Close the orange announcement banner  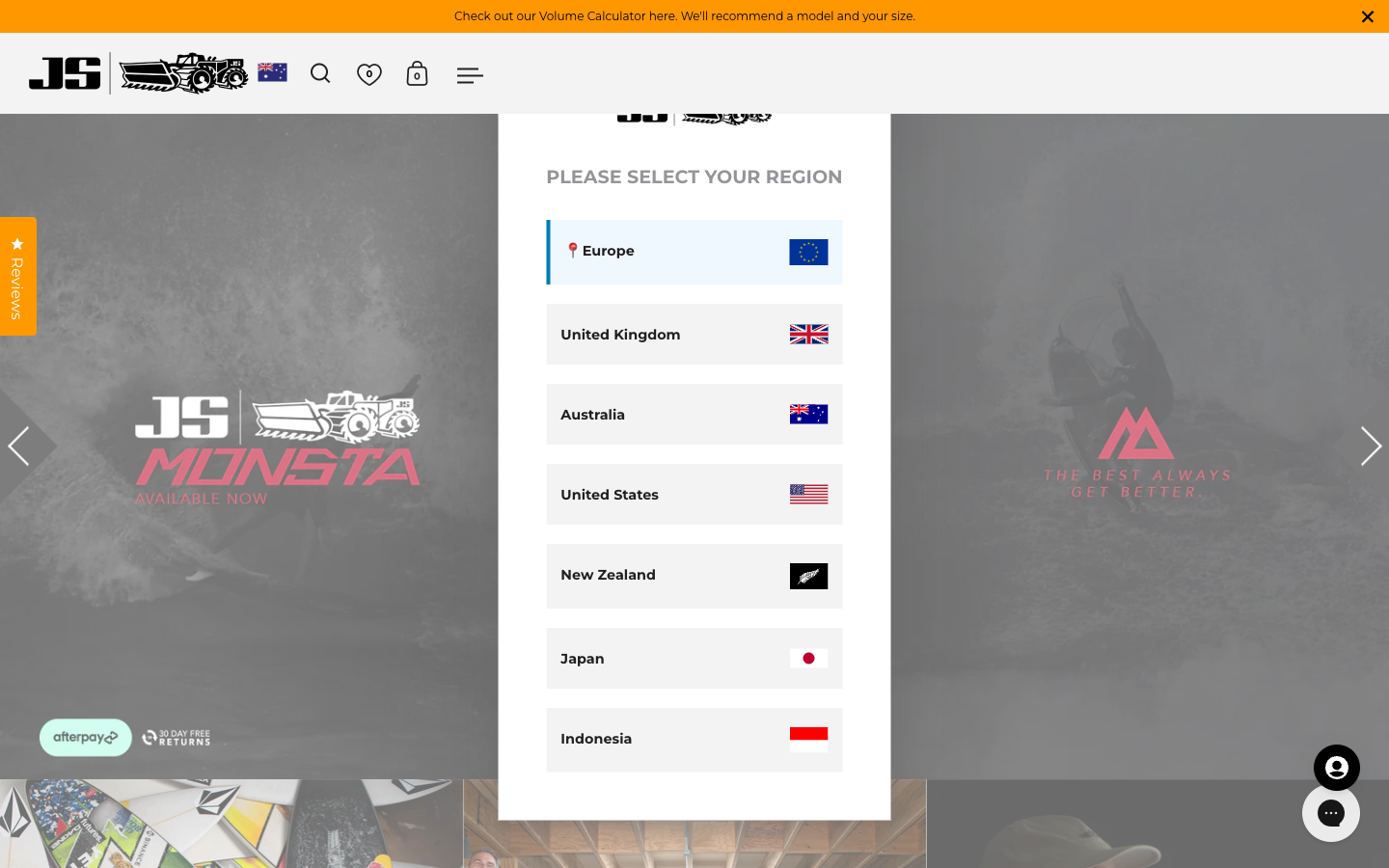pyautogui.click(x=1367, y=16)
